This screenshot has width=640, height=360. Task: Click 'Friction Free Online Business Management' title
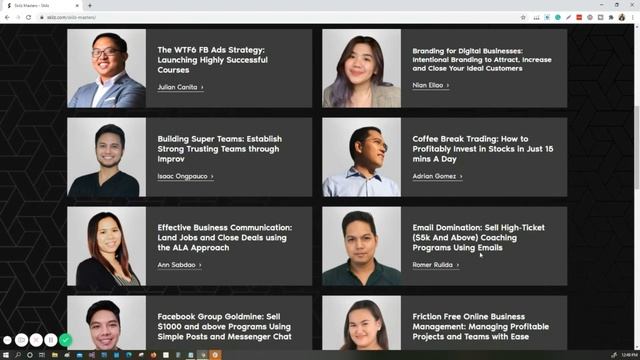pyautogui.click(x=480, y=327)
